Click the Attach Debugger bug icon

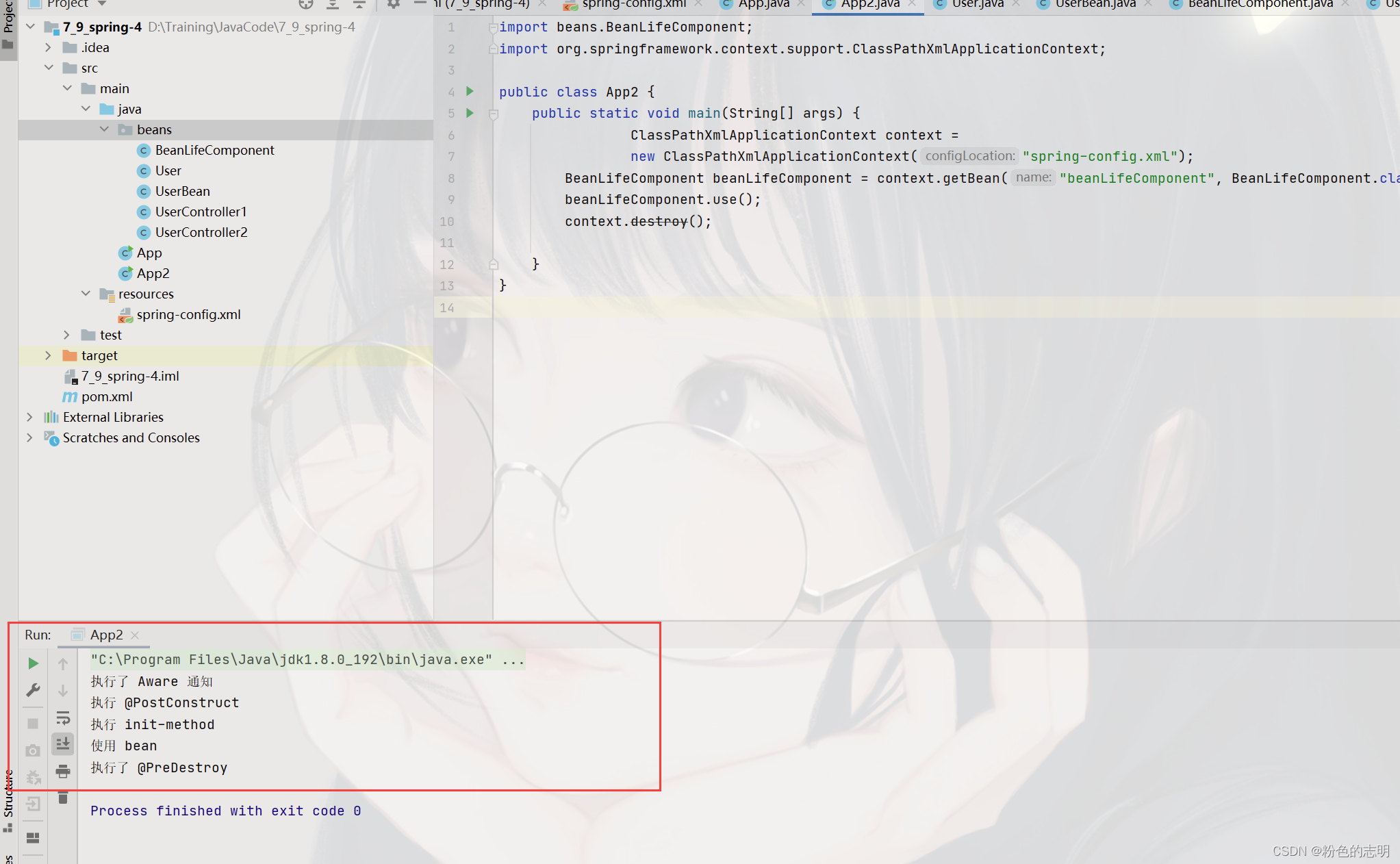tap(33, 777)
